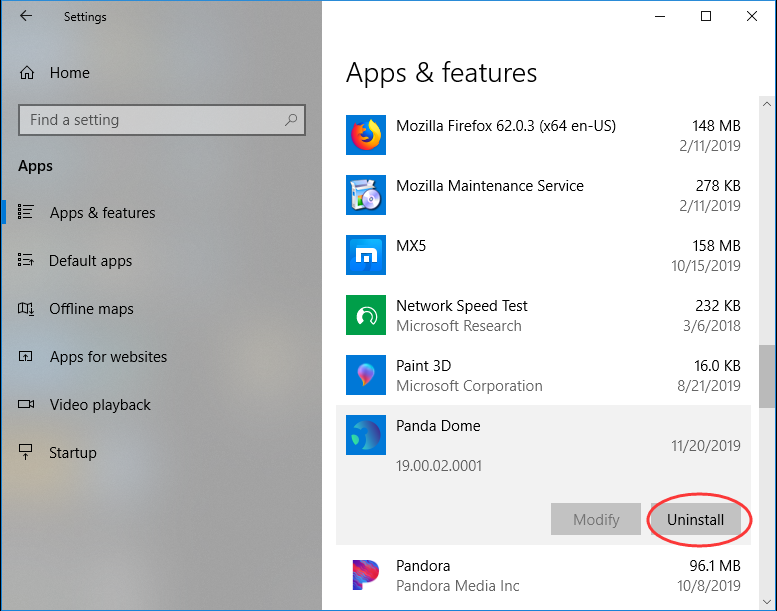Click the 148 MB size for Firefox
This screenshot has height=611, width=777.
click(x=716, y=126)
